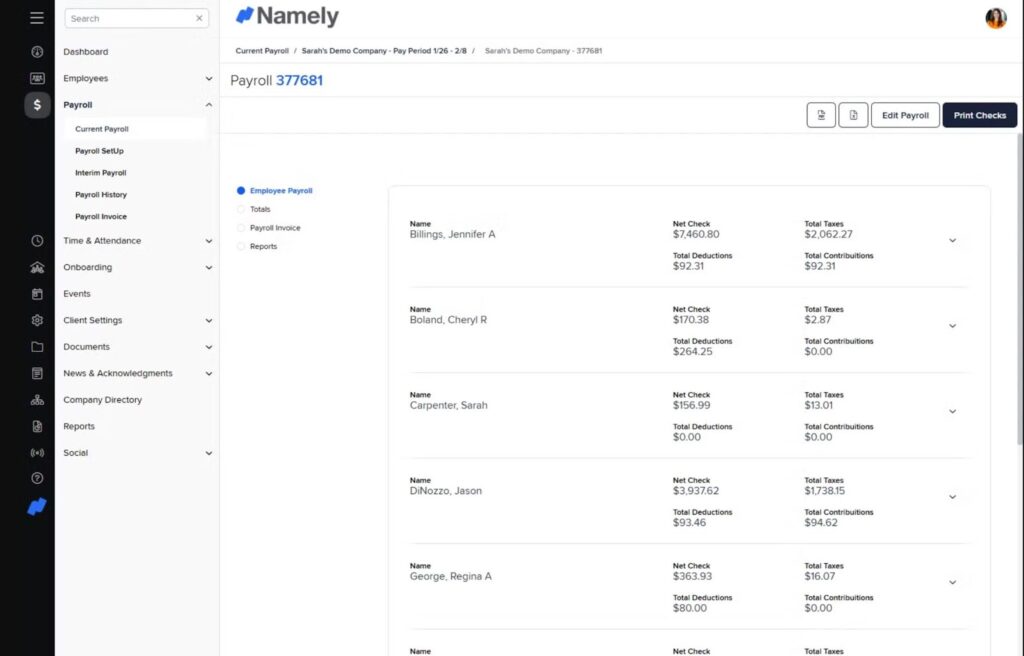This screenshot has height=656, width=1024.
Task: Click George net check $363.93
Action: click(692, 576)
